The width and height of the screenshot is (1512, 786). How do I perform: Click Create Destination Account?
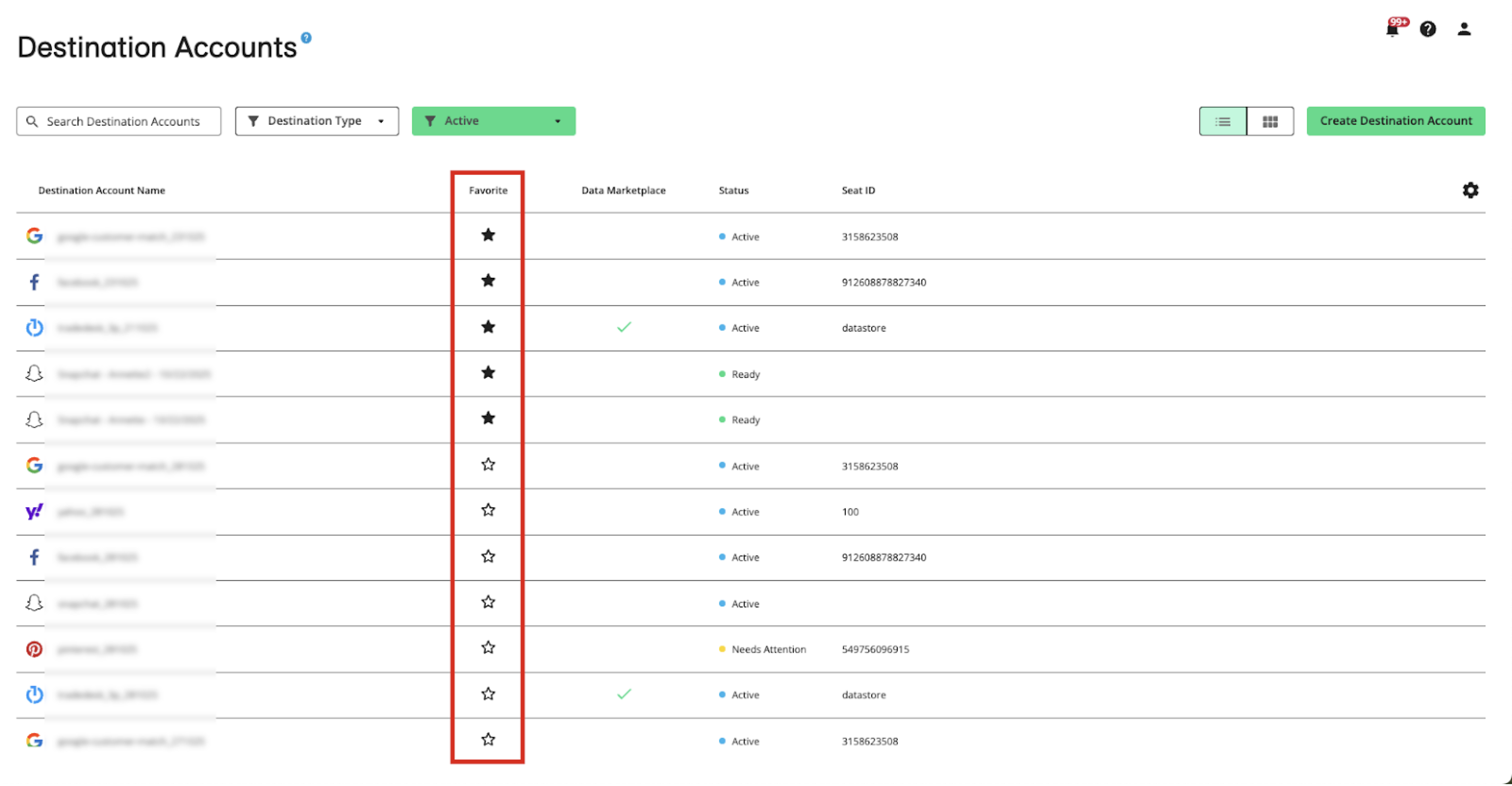(x=1396, y=121)
